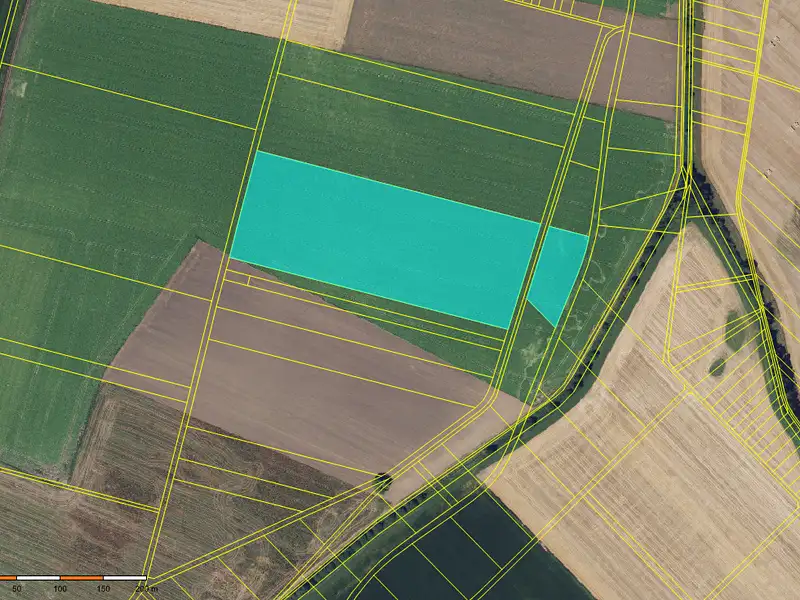Click the "100" scale bar label
Viewport: 800px width, 600px height.
pos(60,589)
